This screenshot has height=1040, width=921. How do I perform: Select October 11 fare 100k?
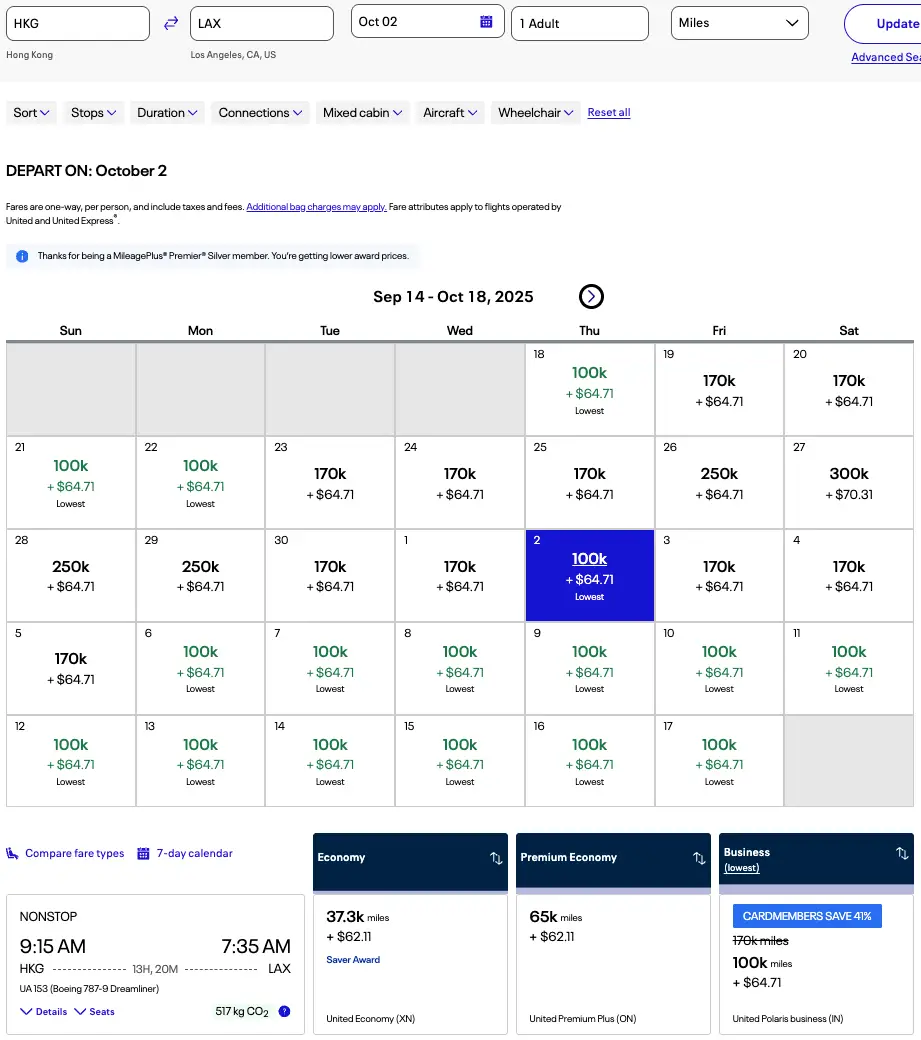849,668
